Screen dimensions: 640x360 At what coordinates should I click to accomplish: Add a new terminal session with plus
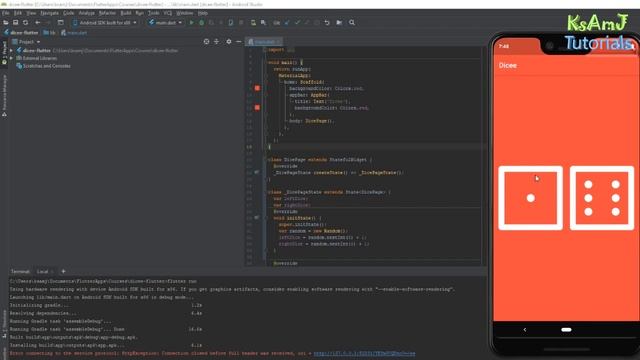point(63,271)
